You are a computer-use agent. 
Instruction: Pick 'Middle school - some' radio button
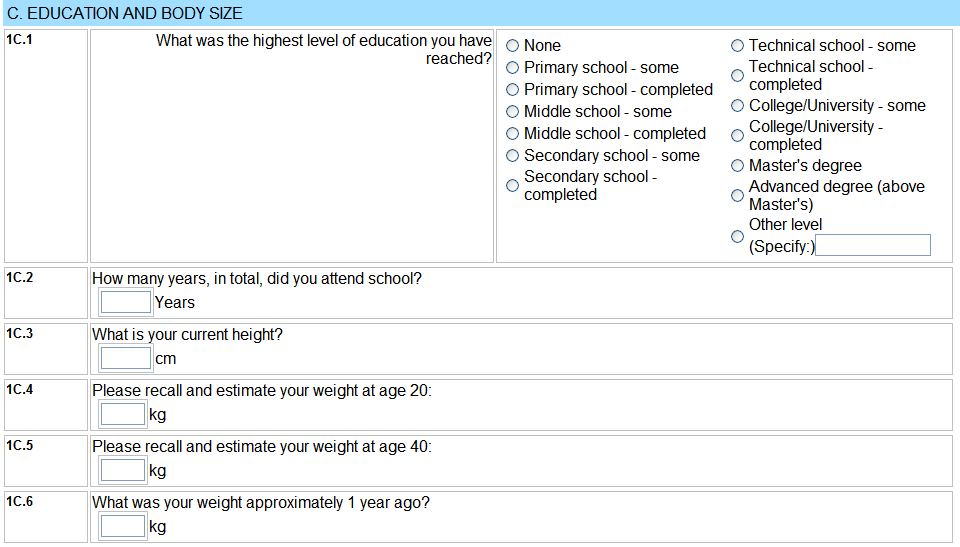tap(513, 112)
